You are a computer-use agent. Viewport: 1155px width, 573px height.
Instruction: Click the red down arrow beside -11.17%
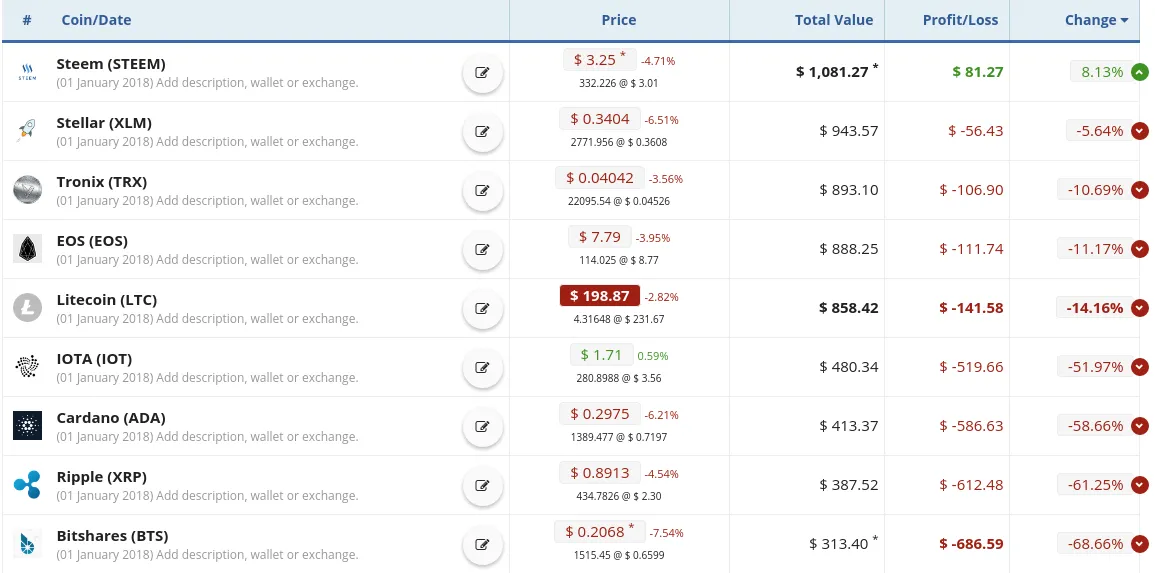1140,249
